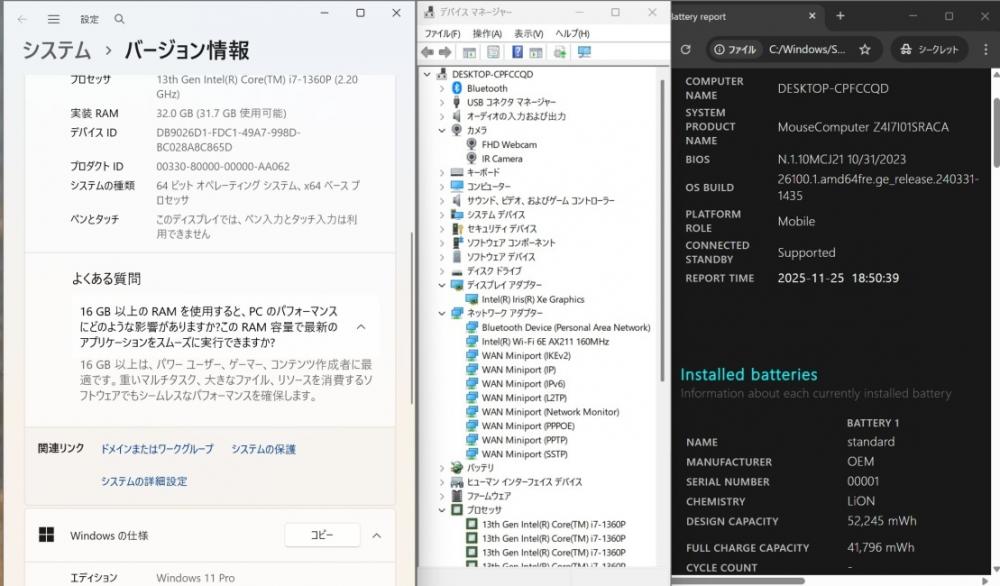Select the ヒューマン インターフェイス デバイス category
The image size is (1000, 586).
(524, 481)
